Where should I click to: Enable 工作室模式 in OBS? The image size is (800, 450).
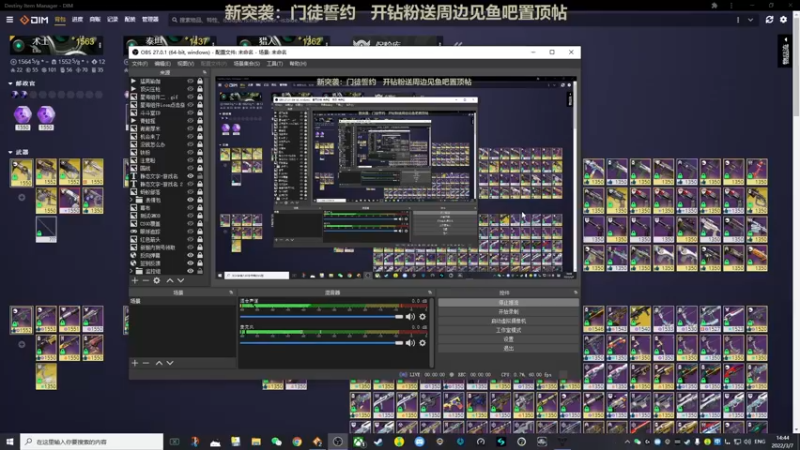[508, 330]
